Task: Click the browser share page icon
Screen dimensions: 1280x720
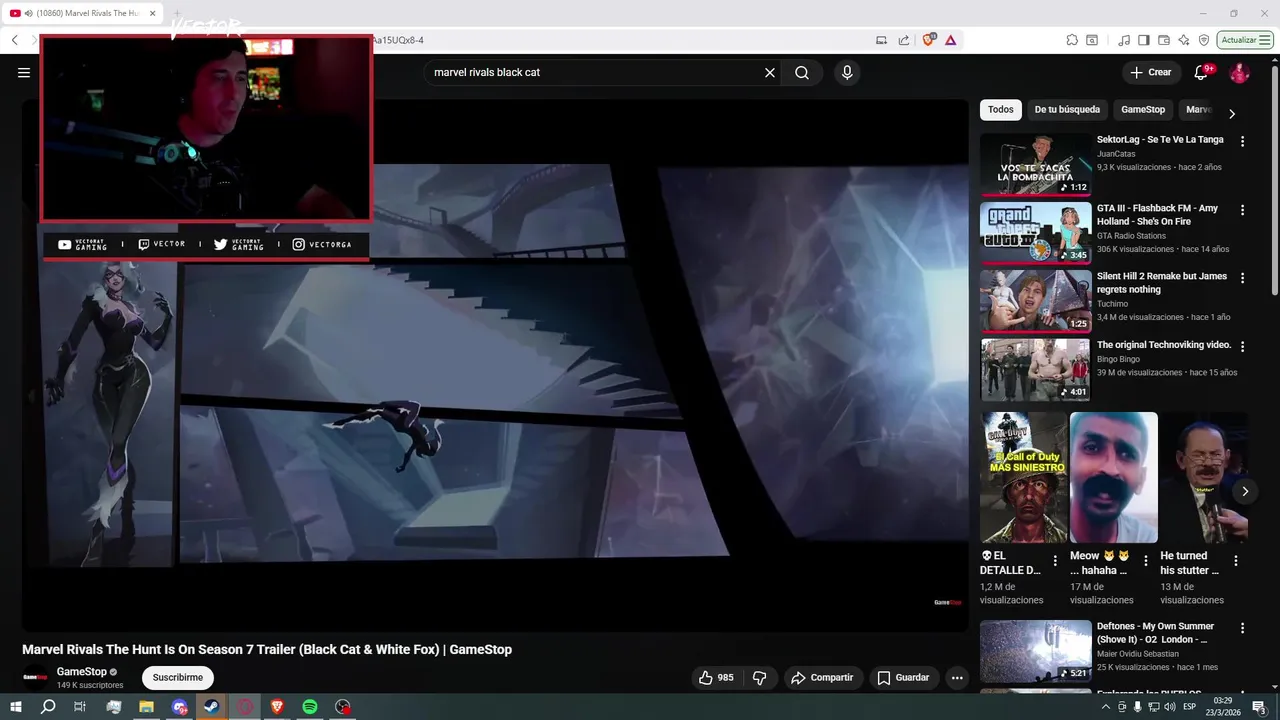Action: point(904,40)
